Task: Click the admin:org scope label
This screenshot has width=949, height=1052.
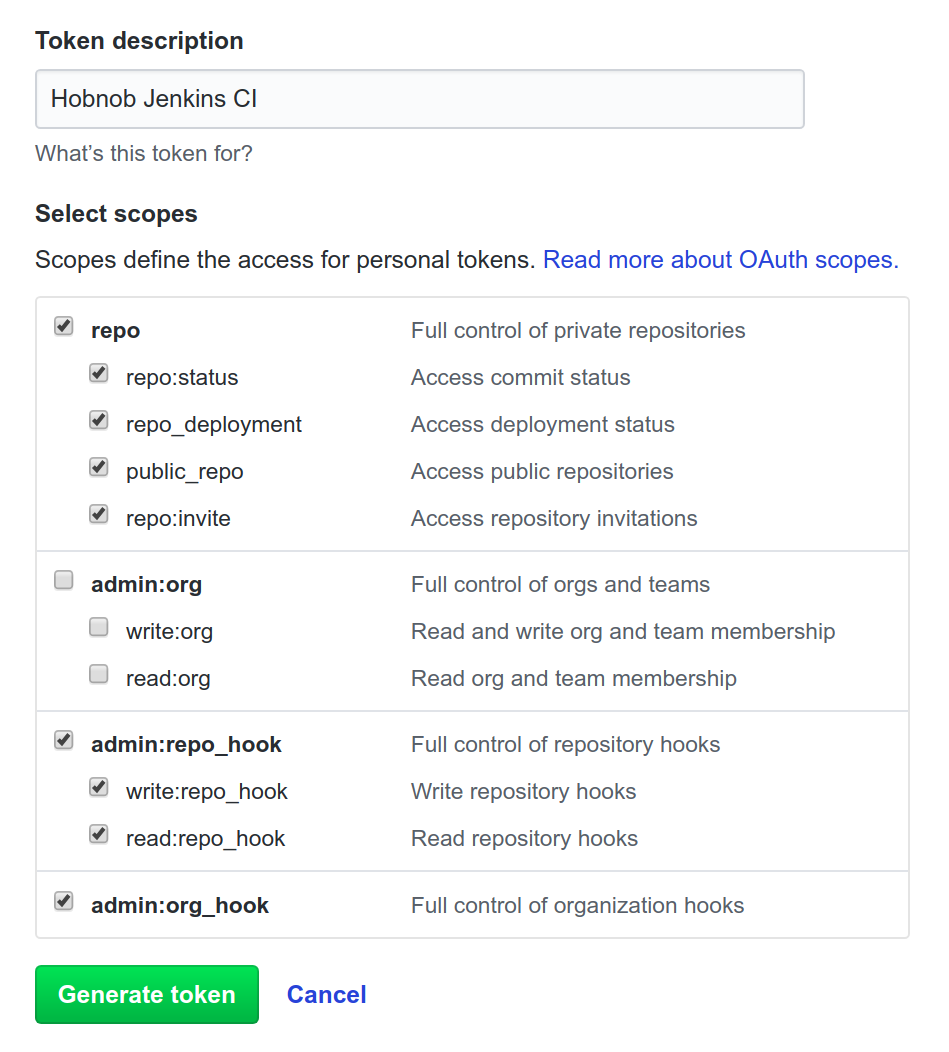Action: click(x=146, y=585)
